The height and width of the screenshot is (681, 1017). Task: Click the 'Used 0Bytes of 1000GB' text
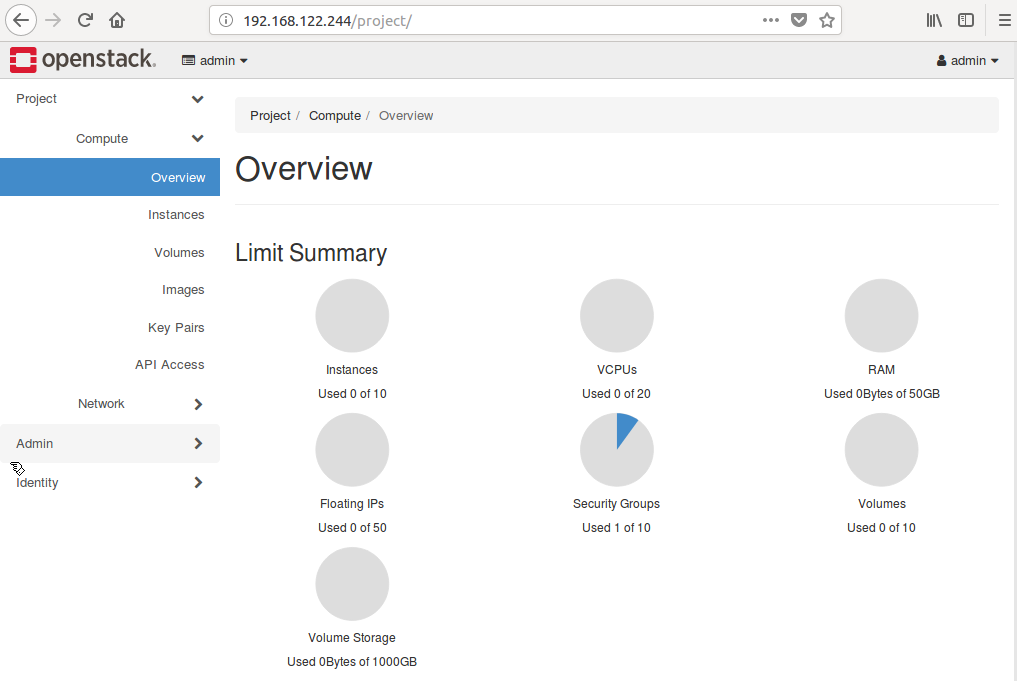(x=352, y=662)
